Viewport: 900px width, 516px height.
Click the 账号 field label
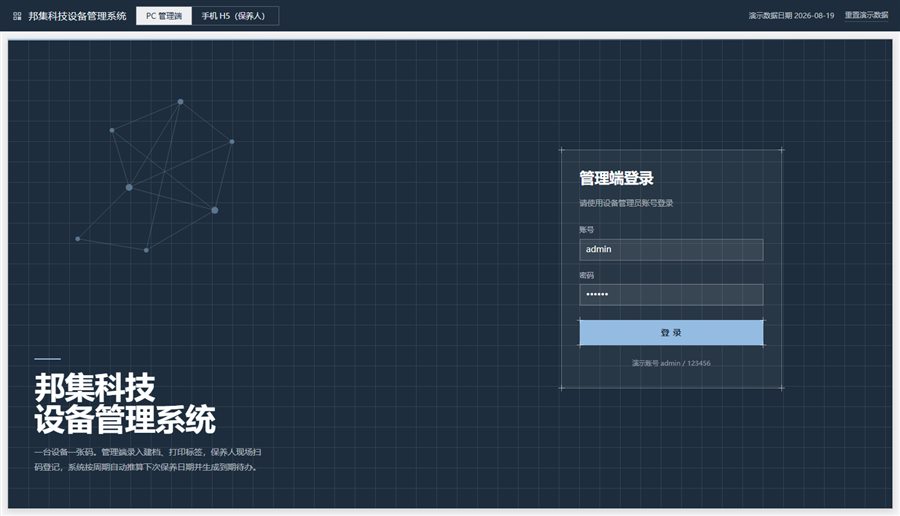(586, 230)
